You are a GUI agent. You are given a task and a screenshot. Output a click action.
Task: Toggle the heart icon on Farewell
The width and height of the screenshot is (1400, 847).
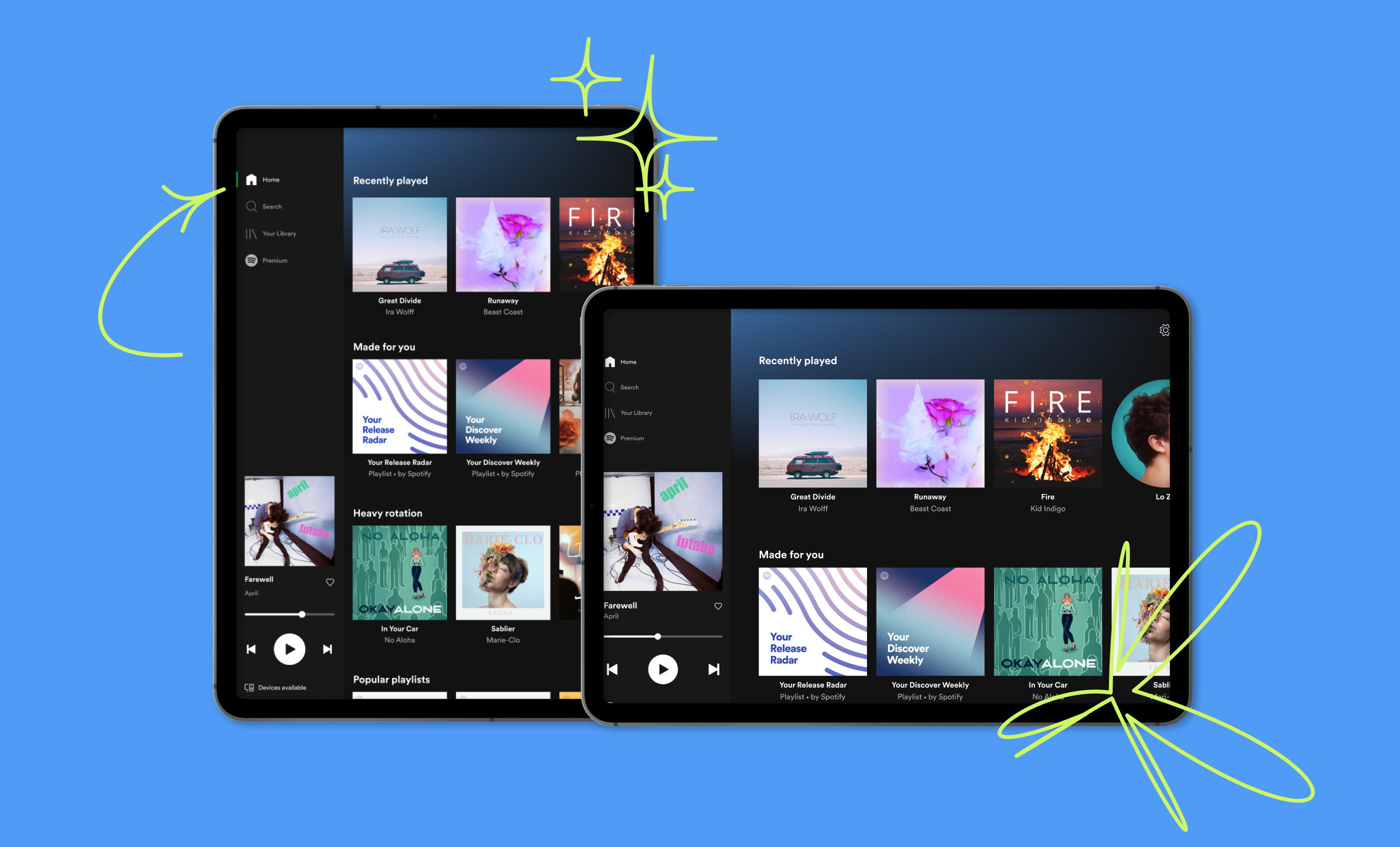click(x=330, y=582)
